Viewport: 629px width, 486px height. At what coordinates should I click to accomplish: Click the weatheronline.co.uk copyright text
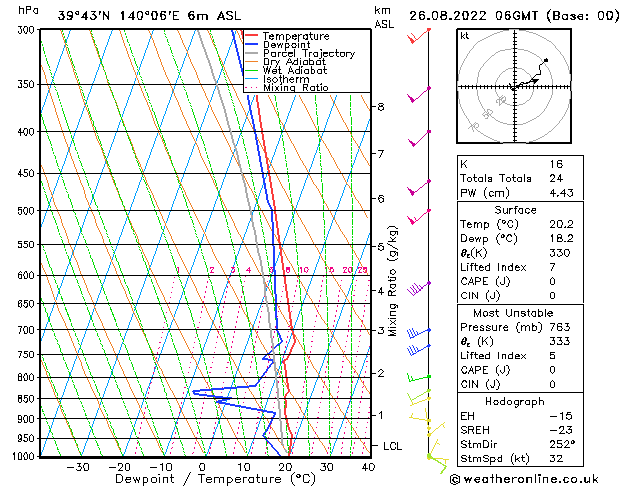(x=524, y=479)
